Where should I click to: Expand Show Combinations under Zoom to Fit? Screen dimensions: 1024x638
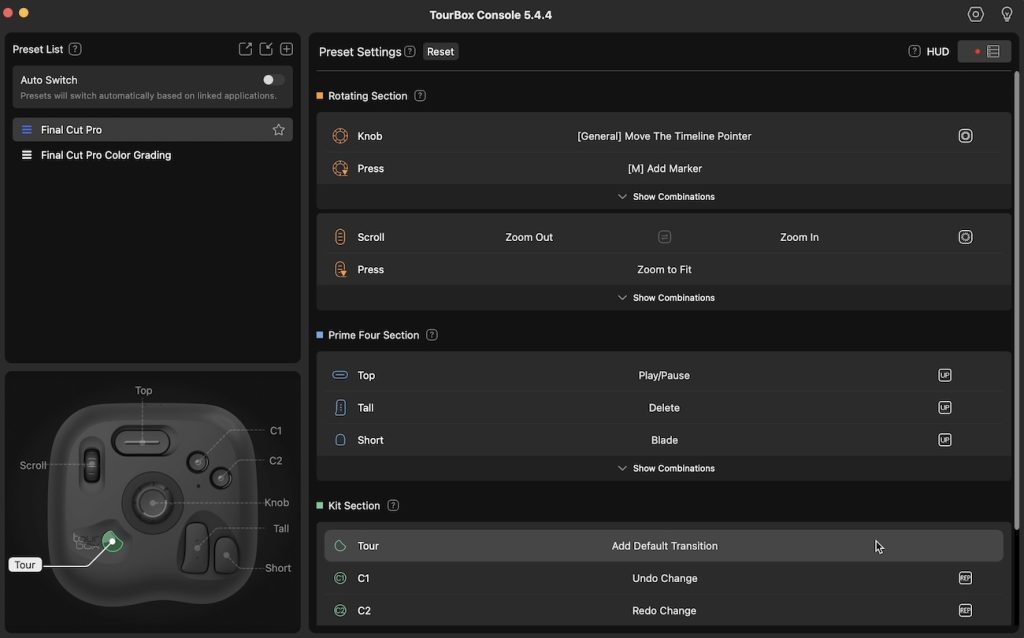[666, 297]
